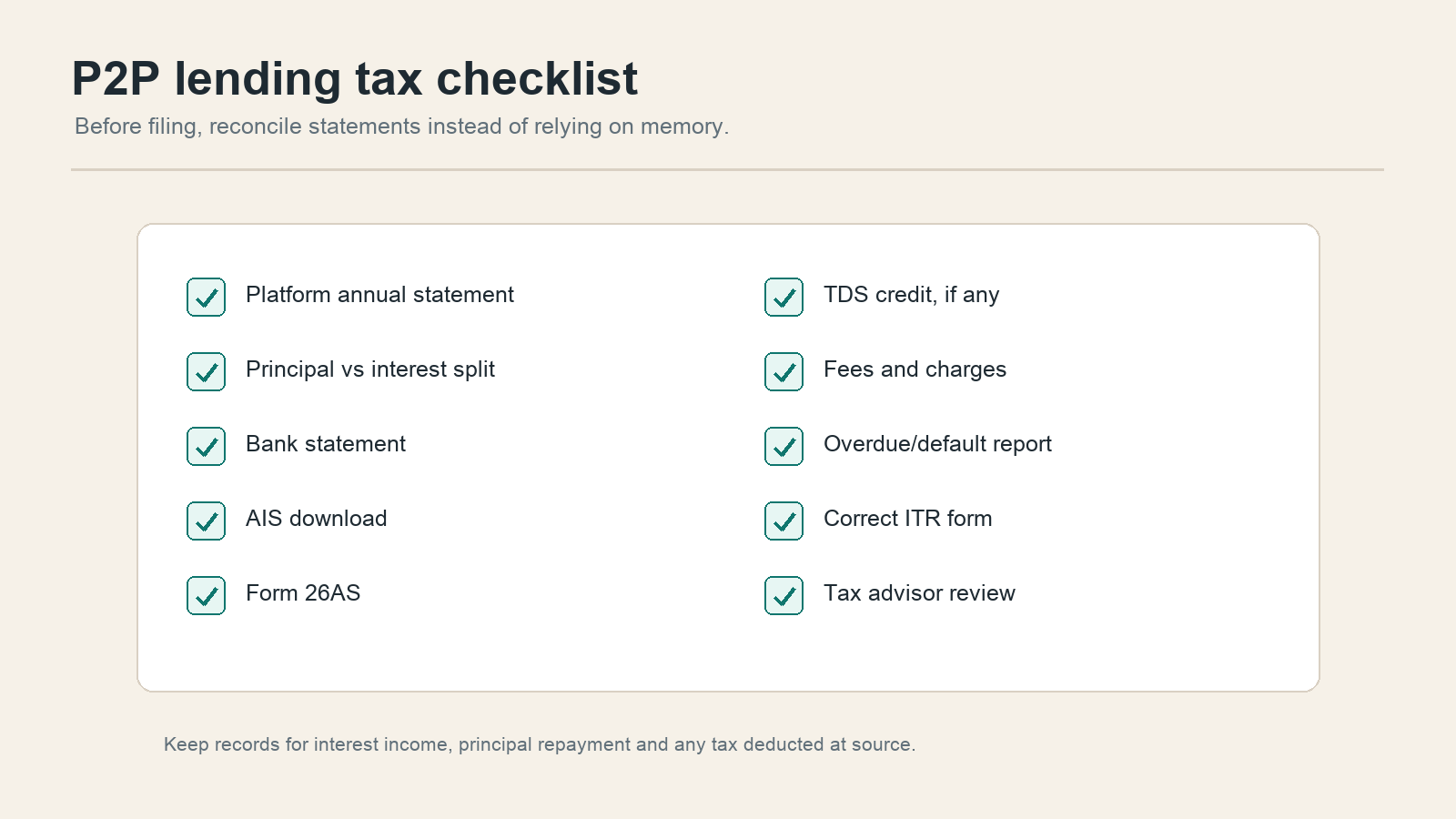
Task: Toggle the Fees and charges checkbox
Action: 784,371
